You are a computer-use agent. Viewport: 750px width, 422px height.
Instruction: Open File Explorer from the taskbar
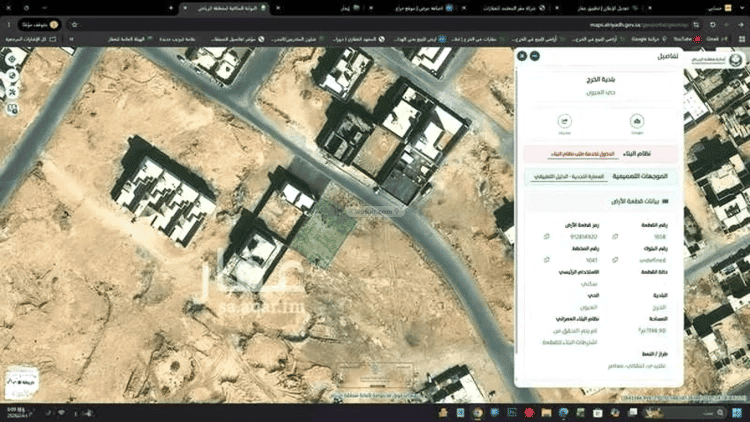click(x=546, y=412)
